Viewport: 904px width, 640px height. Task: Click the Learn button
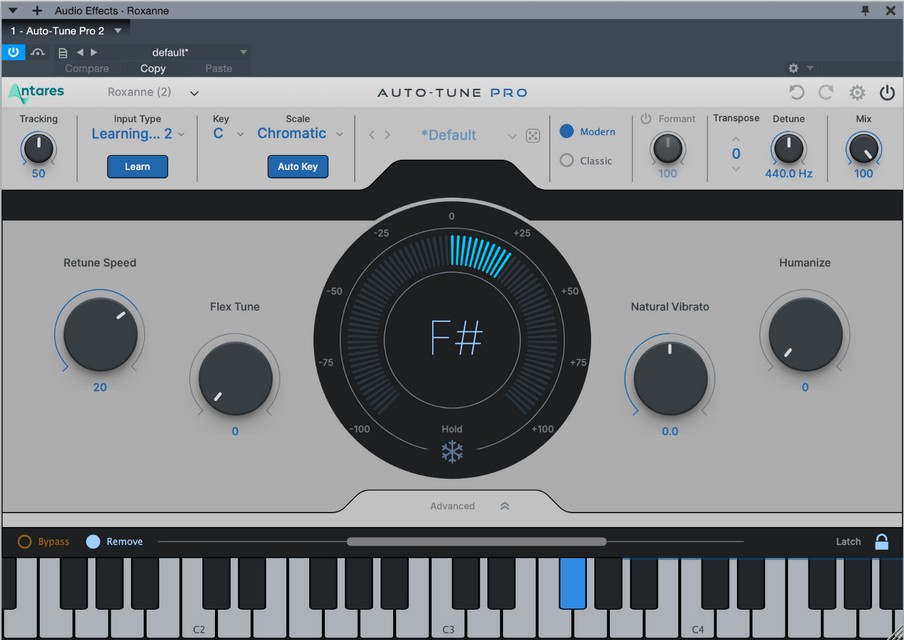(x=137, y=167)
